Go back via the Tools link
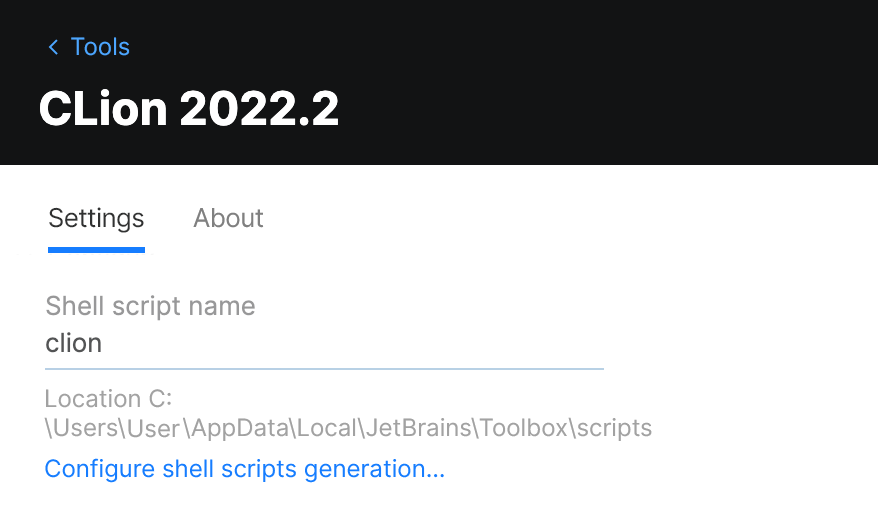 coord(100,47)
